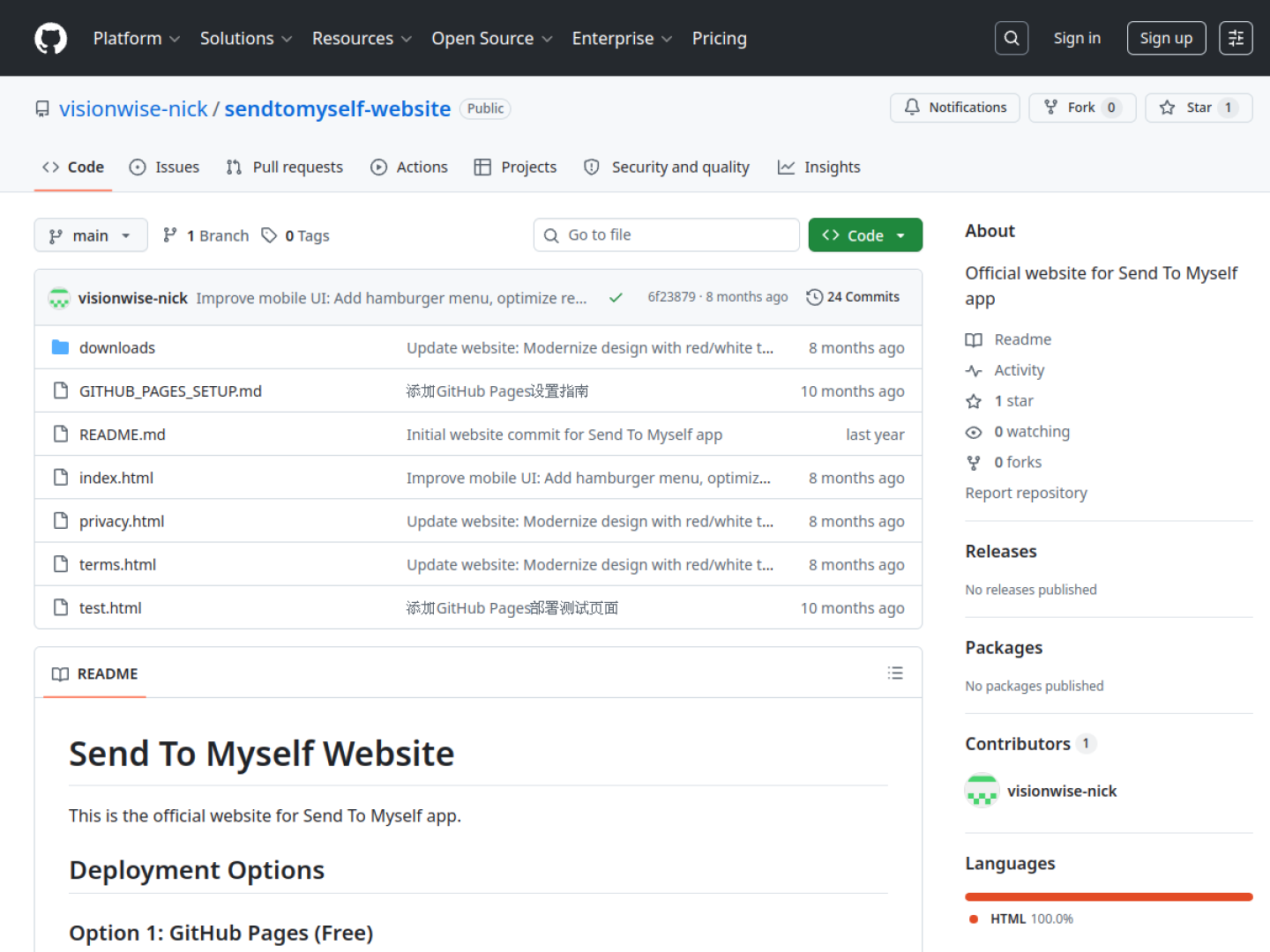The width and height of the screenshot is (1270, 952).
Task: Click the pulse icon beside Activity
Action: click(x=974, y=370)
